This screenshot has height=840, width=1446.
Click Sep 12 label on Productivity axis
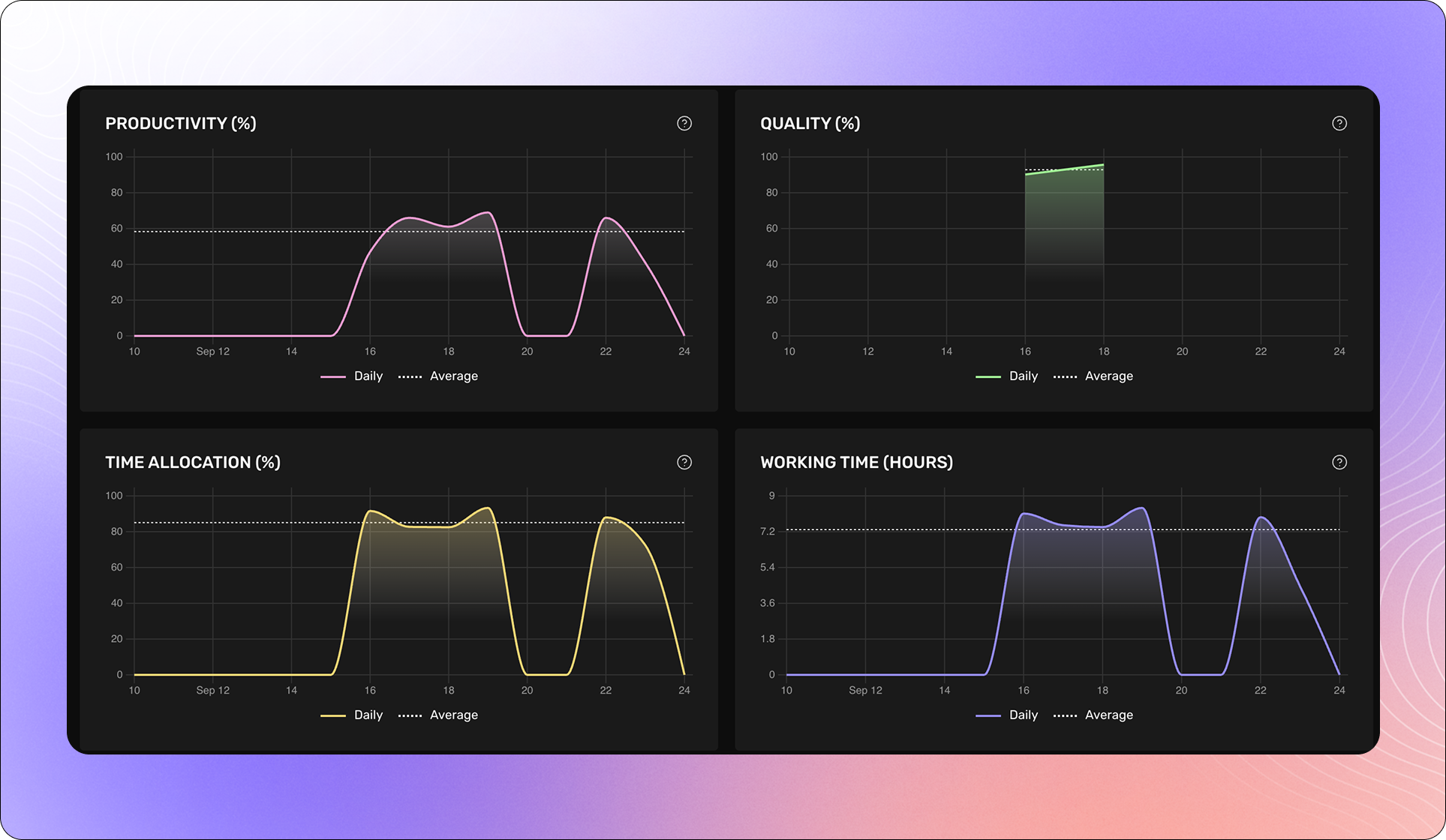click(212, 352)
